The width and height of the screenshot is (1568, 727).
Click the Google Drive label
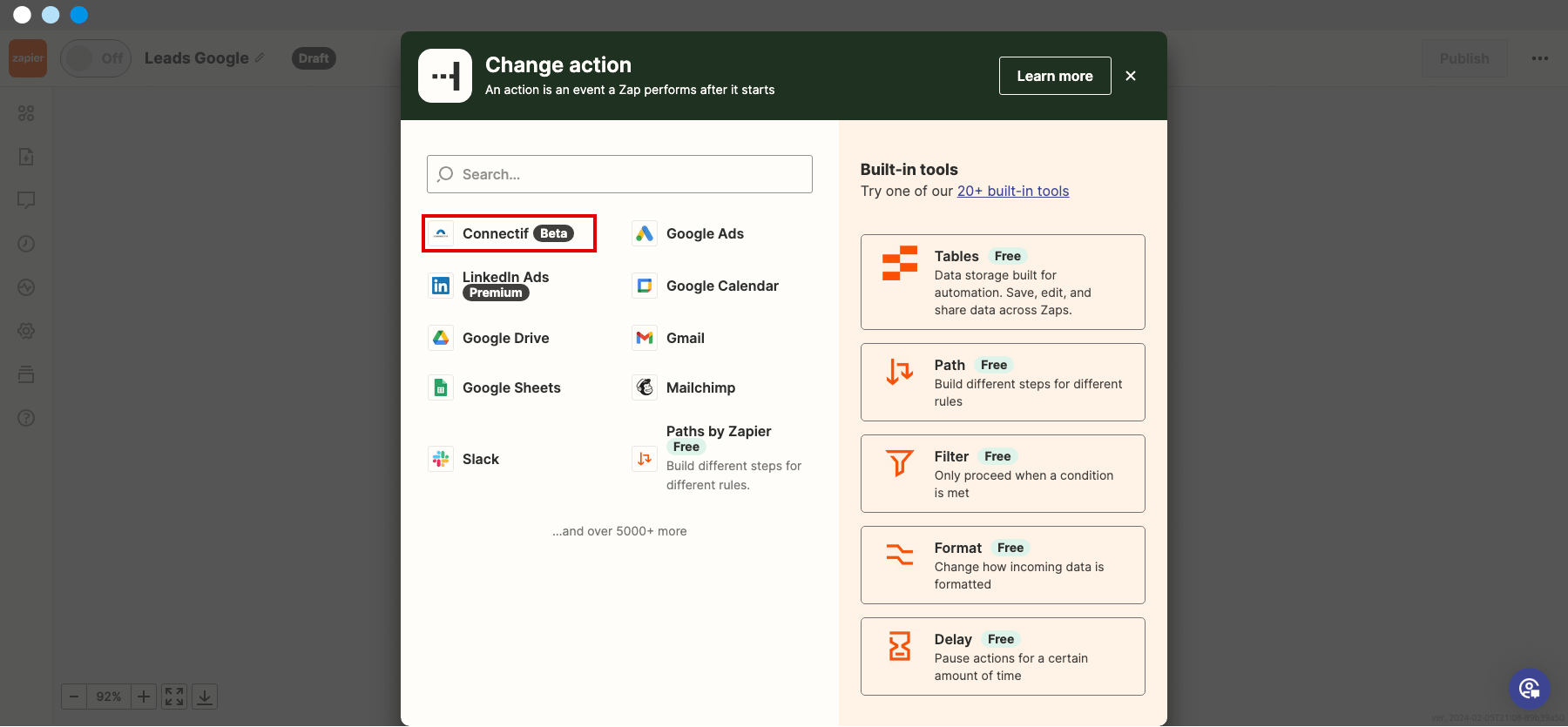coord(505,338)
